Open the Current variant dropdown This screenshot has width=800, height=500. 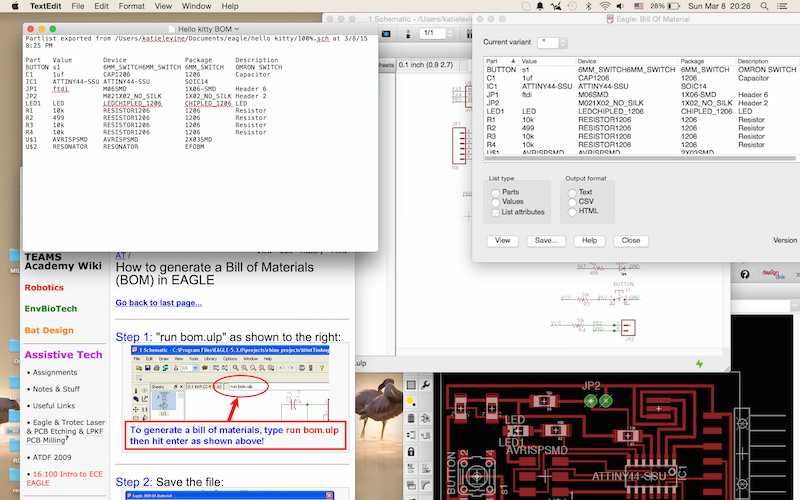pos(552,43)
